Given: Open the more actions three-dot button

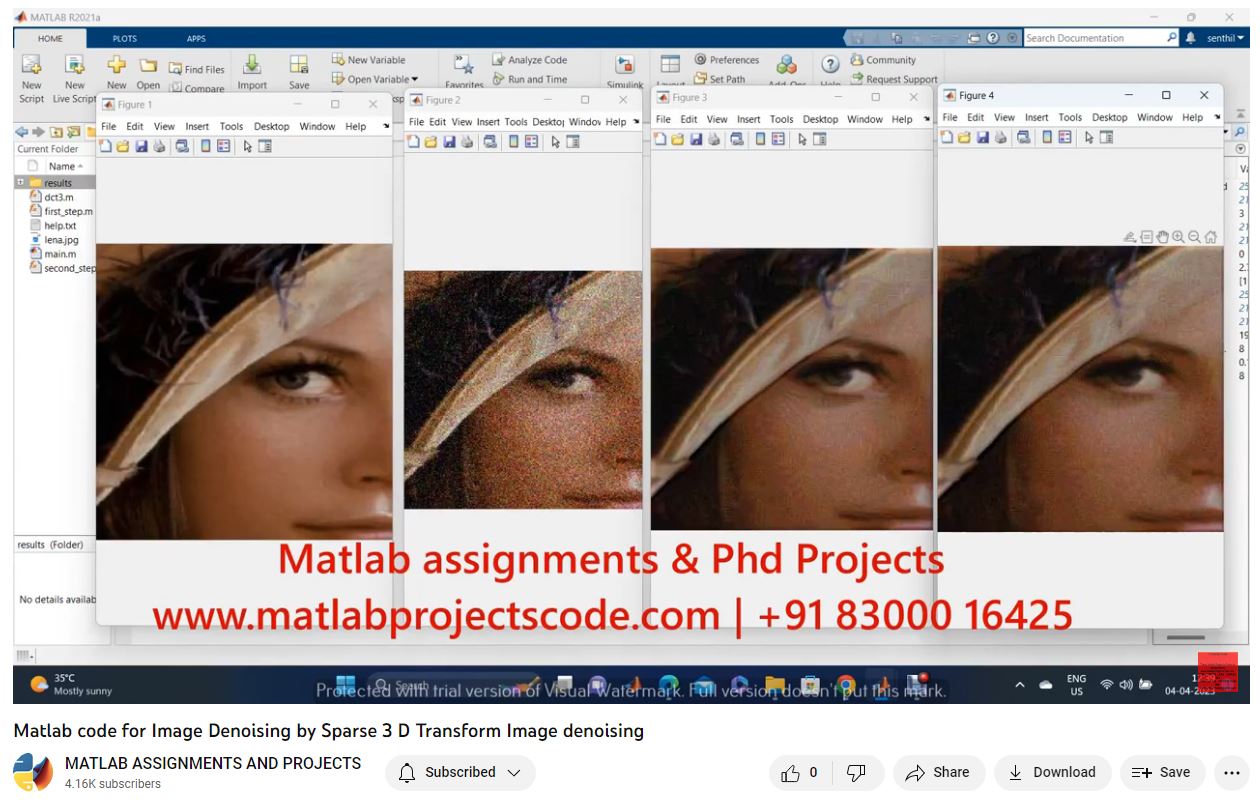Looking at the screenshot, I should coord(1231,772).
